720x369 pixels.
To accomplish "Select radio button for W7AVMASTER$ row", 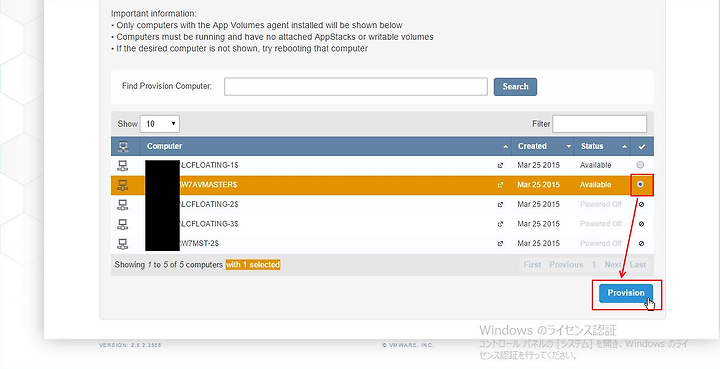I will [x=640, y=184].
